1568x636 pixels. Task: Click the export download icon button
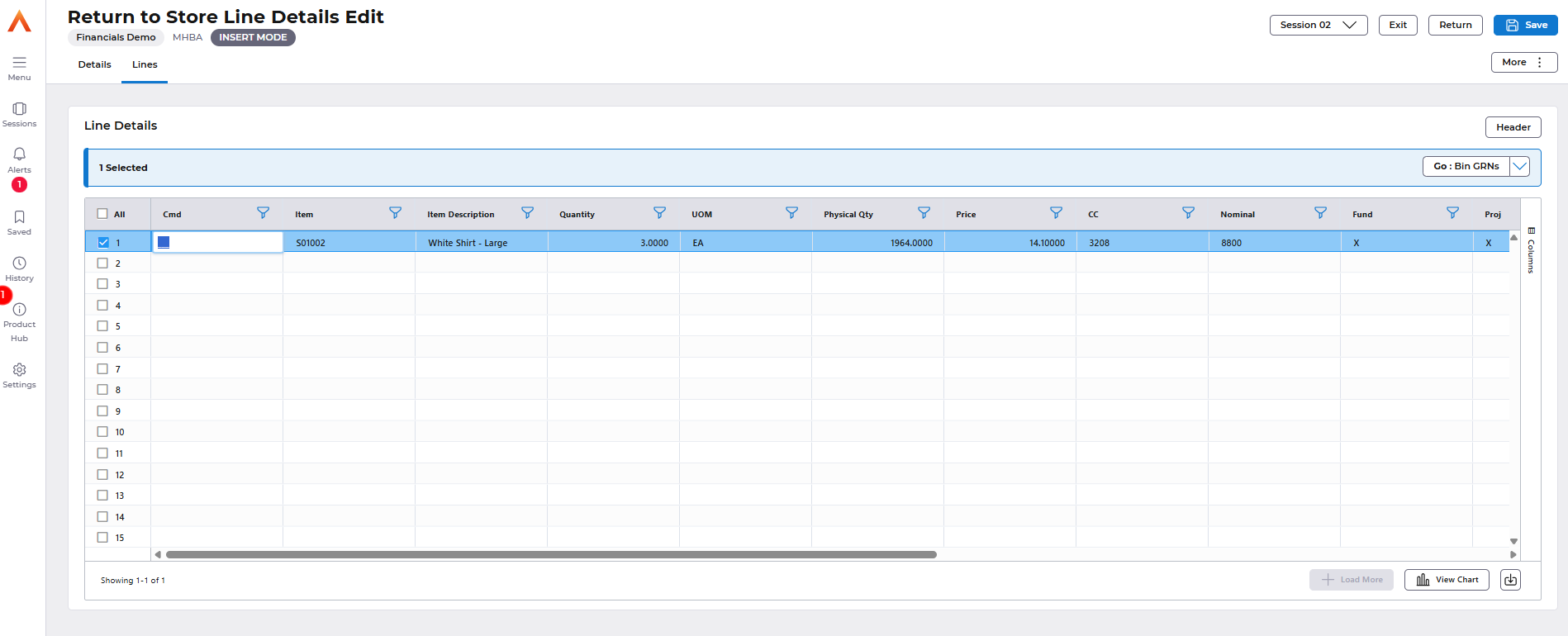(1510, 580)
